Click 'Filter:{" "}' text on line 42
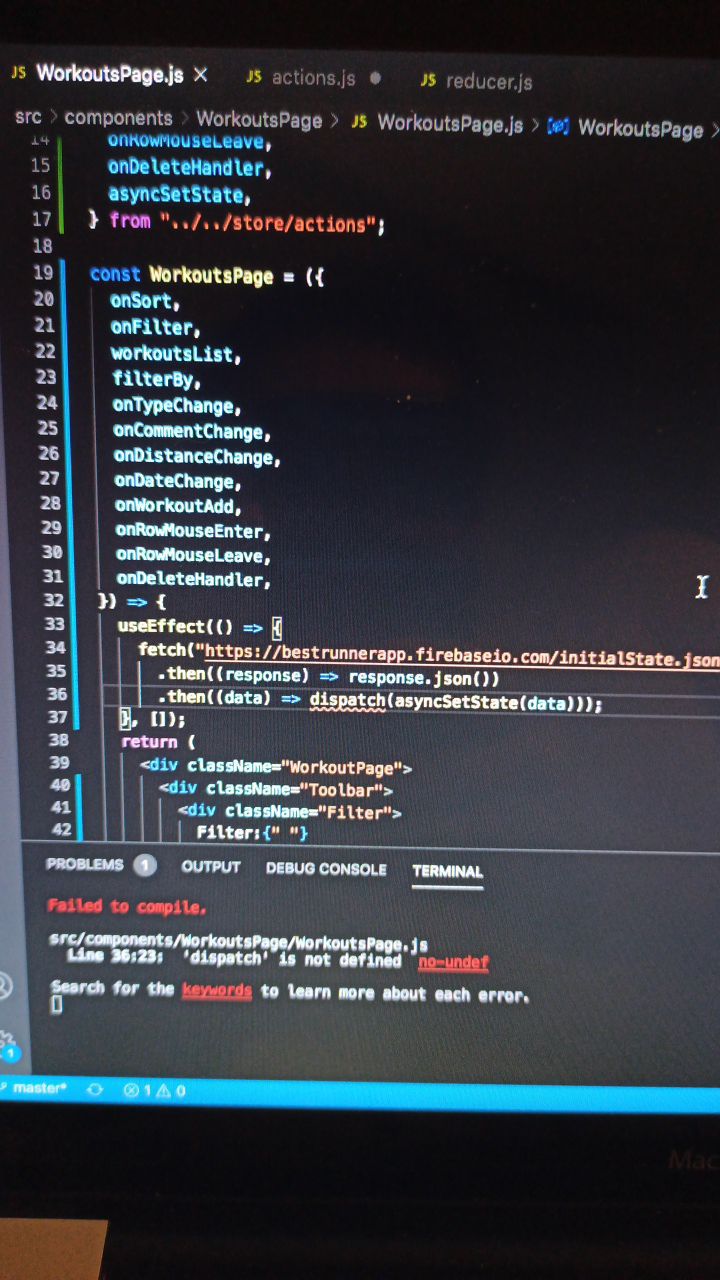The width and height of the screenshot is (720, 1280). point(252,832)
